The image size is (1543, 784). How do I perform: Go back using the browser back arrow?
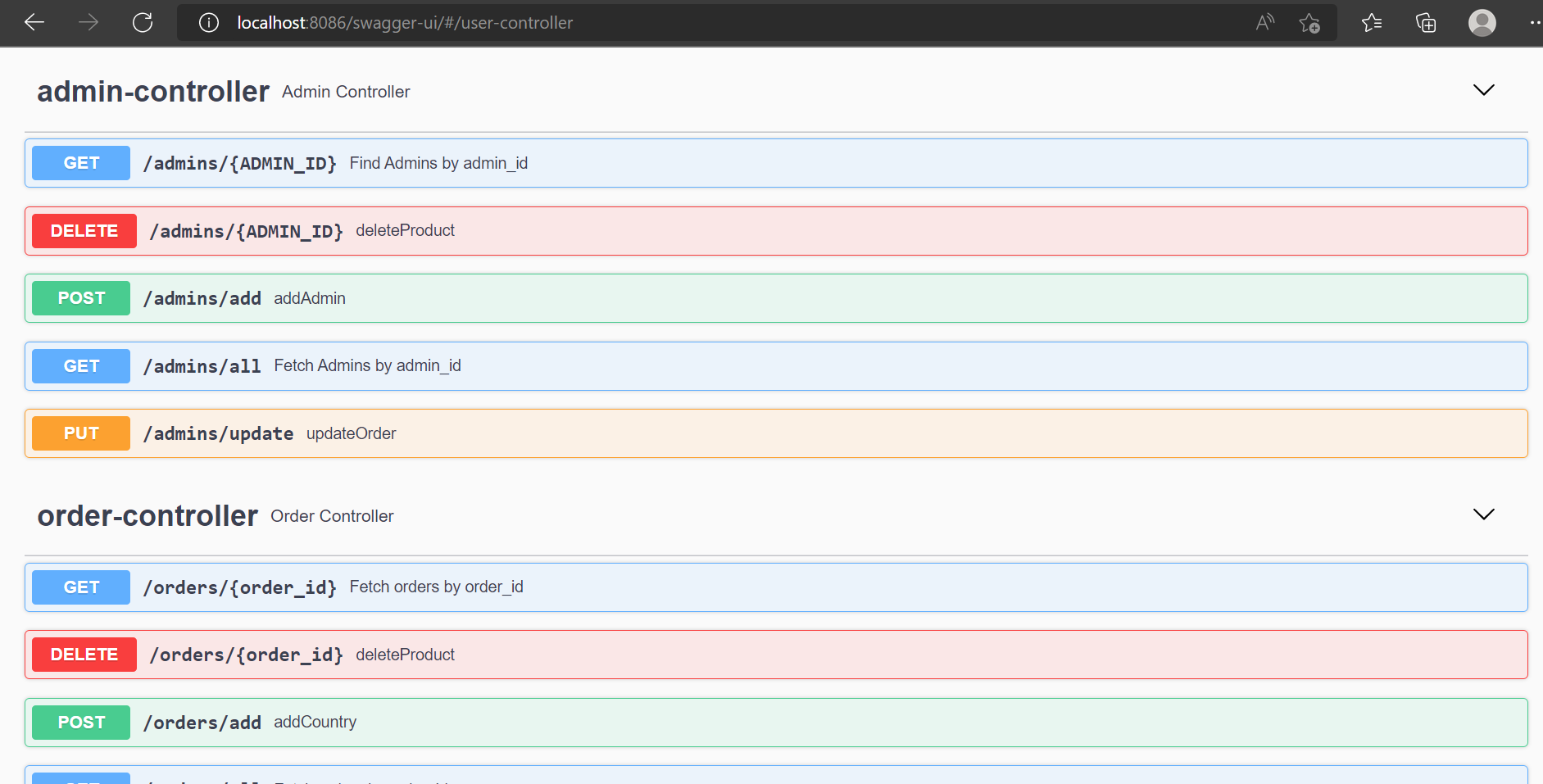click(34, 22)
